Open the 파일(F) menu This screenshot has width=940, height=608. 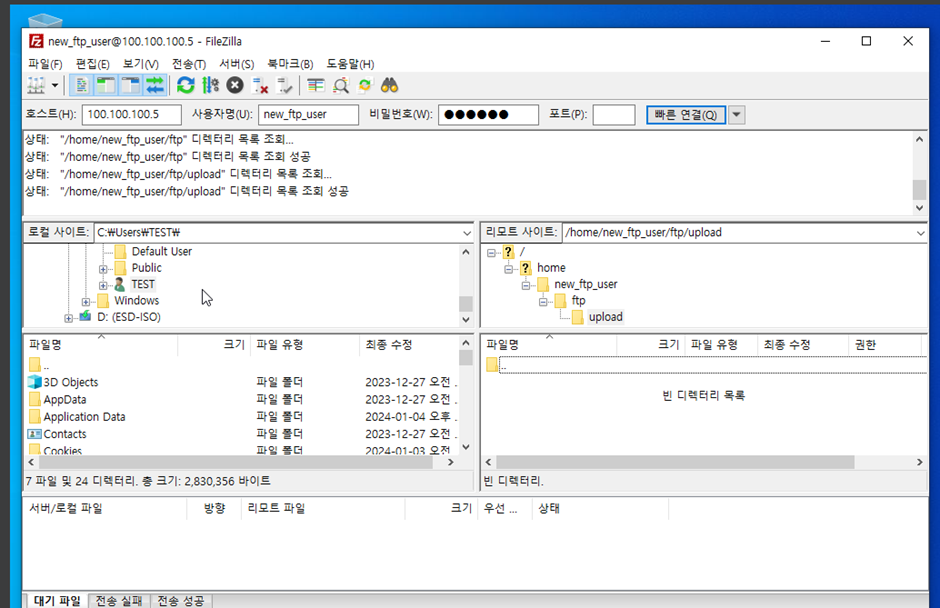45,64
